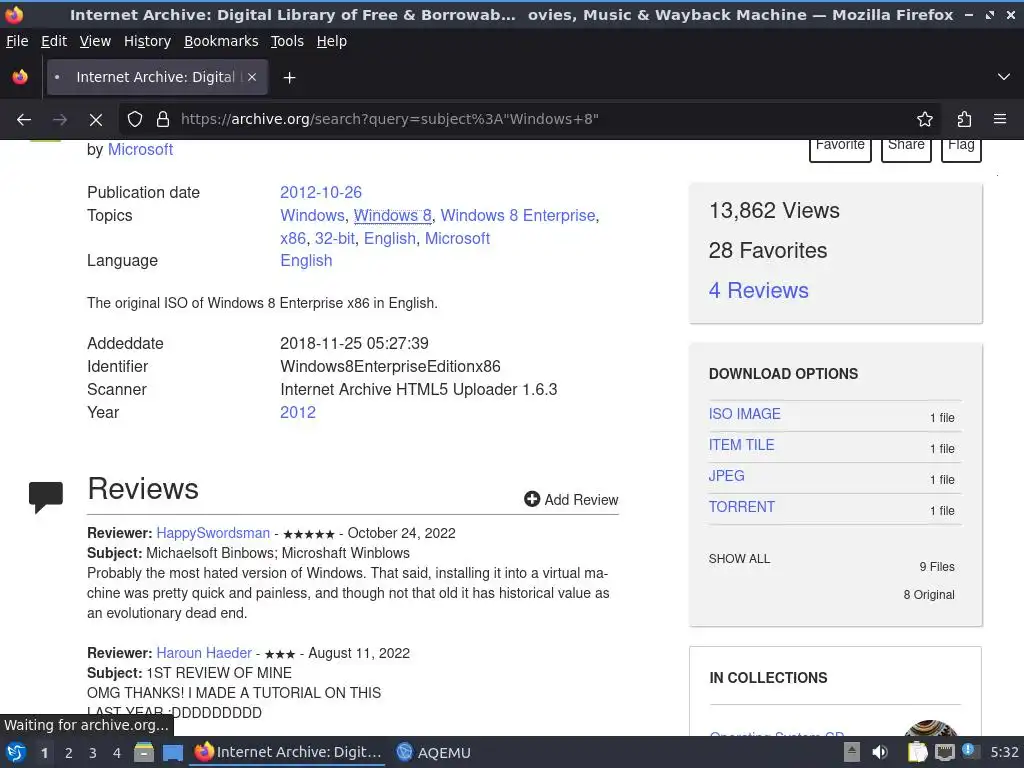Viewport: 1024px width, 768px height.
Task: Click the show desktop taskbar icon
Action: (x=172, y=753)
